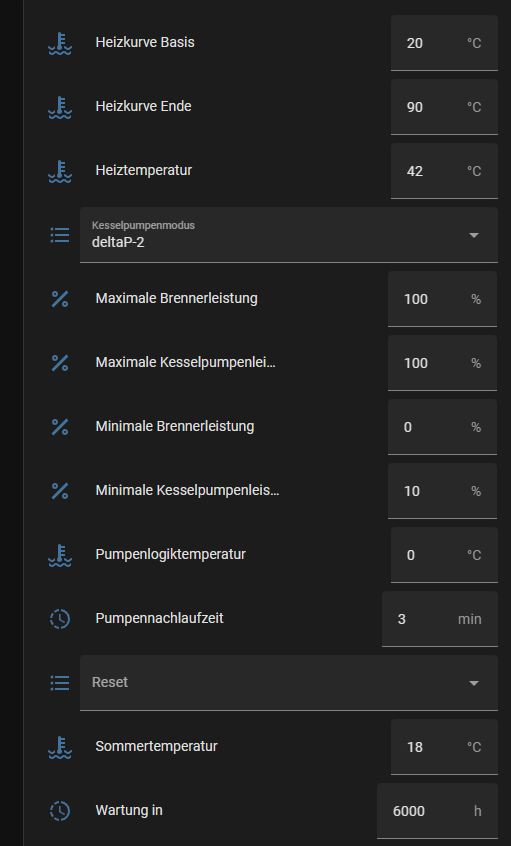Select the Heizkurve Ende input showing 90

[x=444, y=107]
